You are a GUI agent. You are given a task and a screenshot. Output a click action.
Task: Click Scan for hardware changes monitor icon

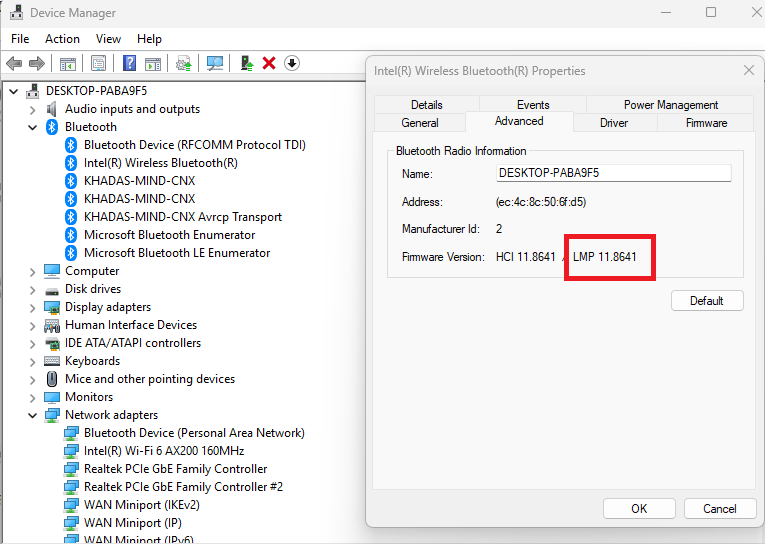[x=215, y=63]
